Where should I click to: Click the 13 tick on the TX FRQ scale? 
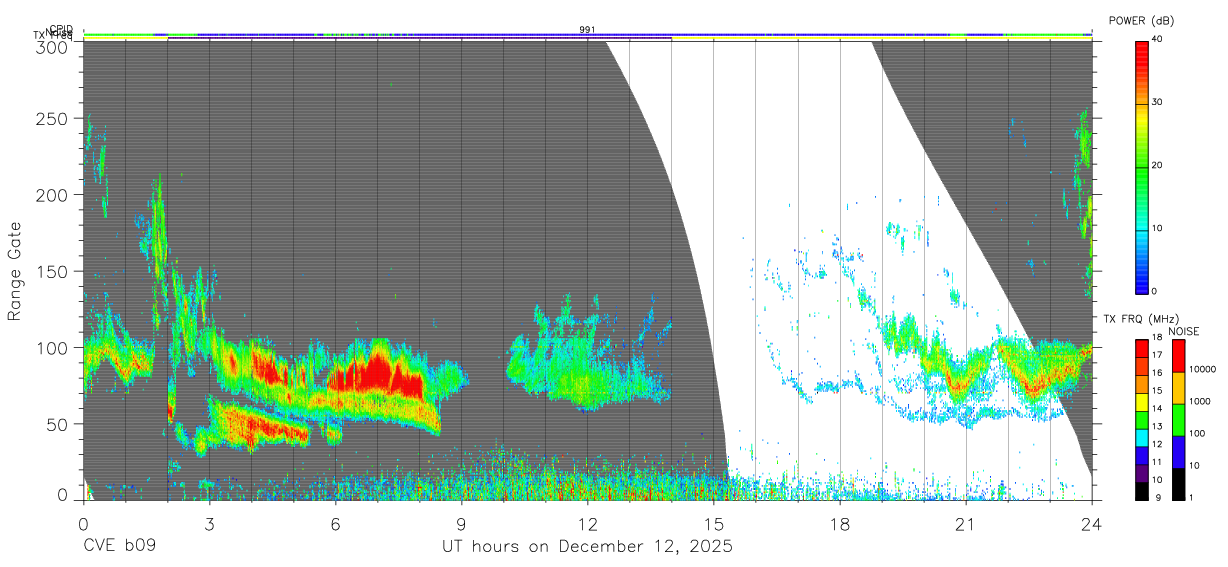coord(1156,427)
